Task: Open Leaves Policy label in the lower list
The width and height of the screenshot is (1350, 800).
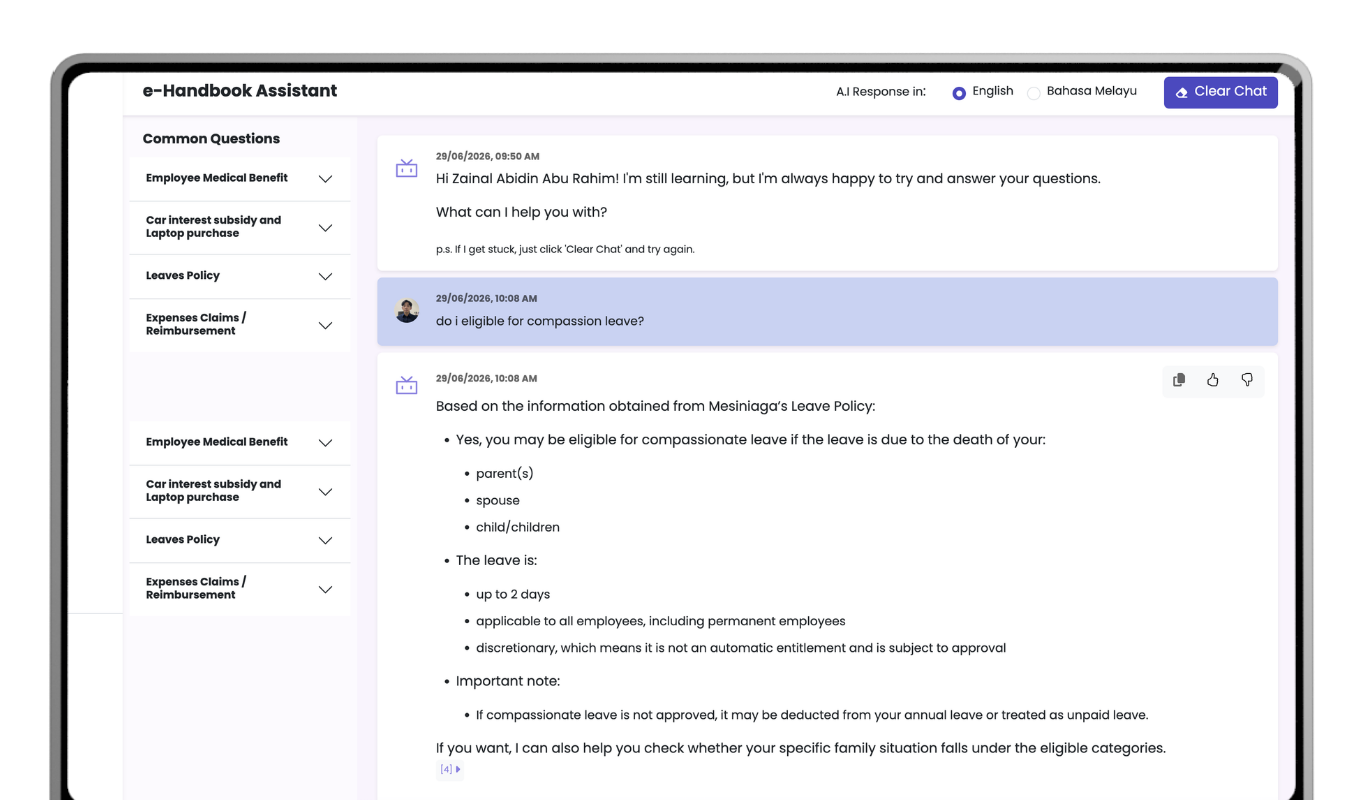Action: coord(183,540)
